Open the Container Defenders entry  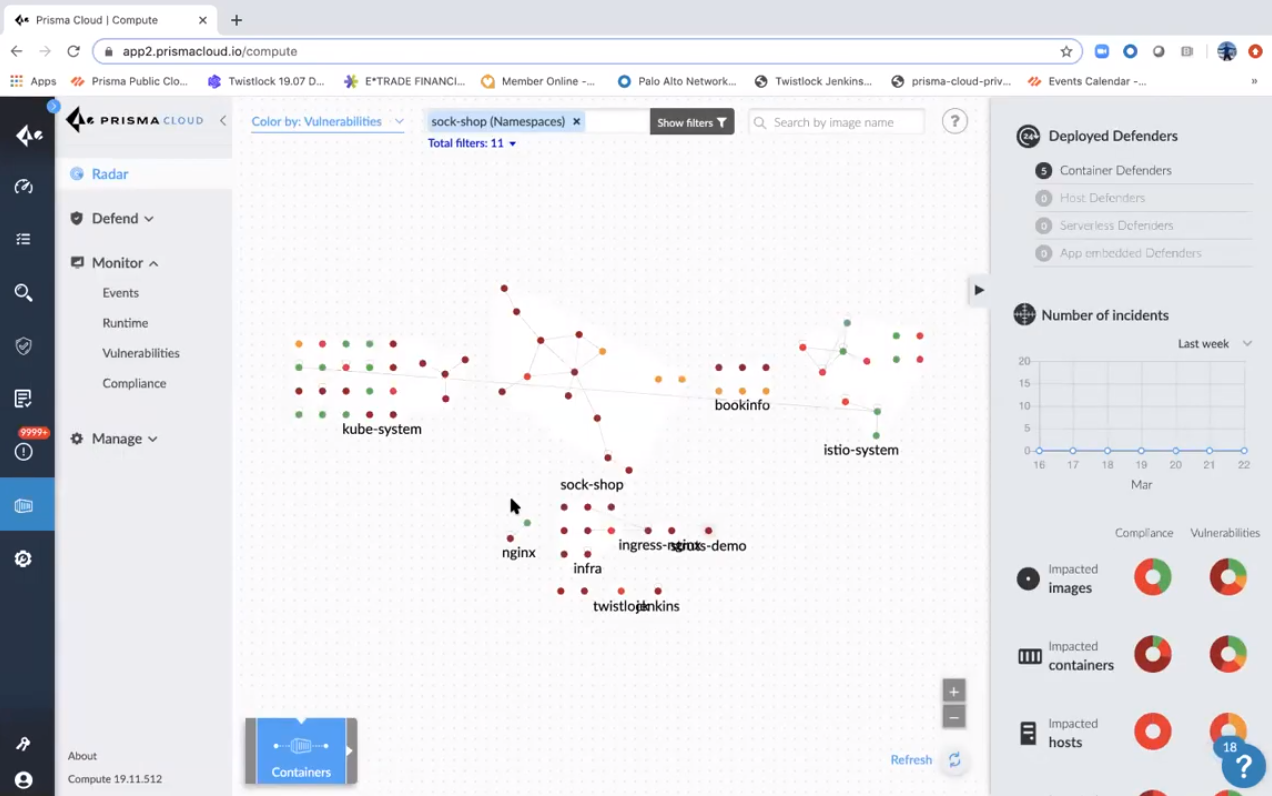(1115, 171)
